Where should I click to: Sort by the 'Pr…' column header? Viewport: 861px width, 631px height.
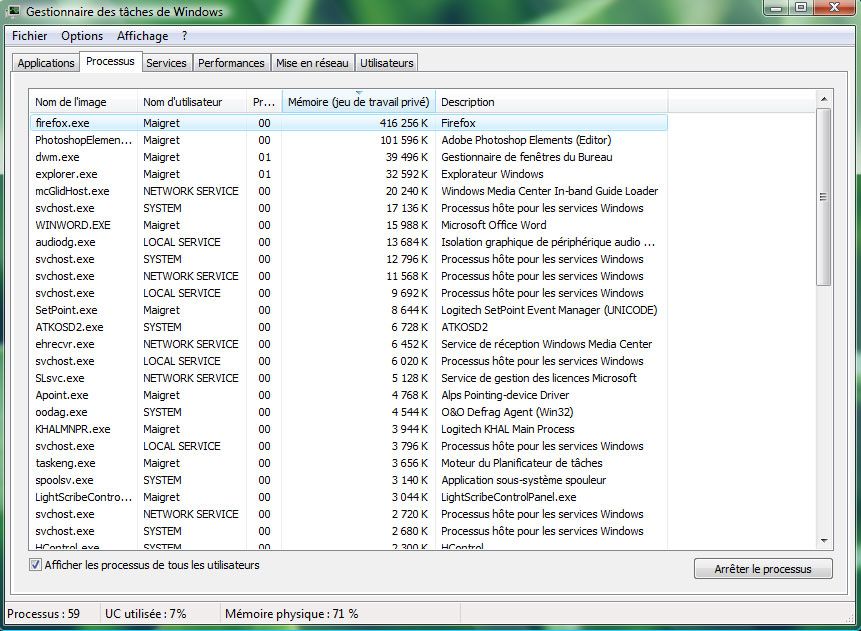(264, 102)
